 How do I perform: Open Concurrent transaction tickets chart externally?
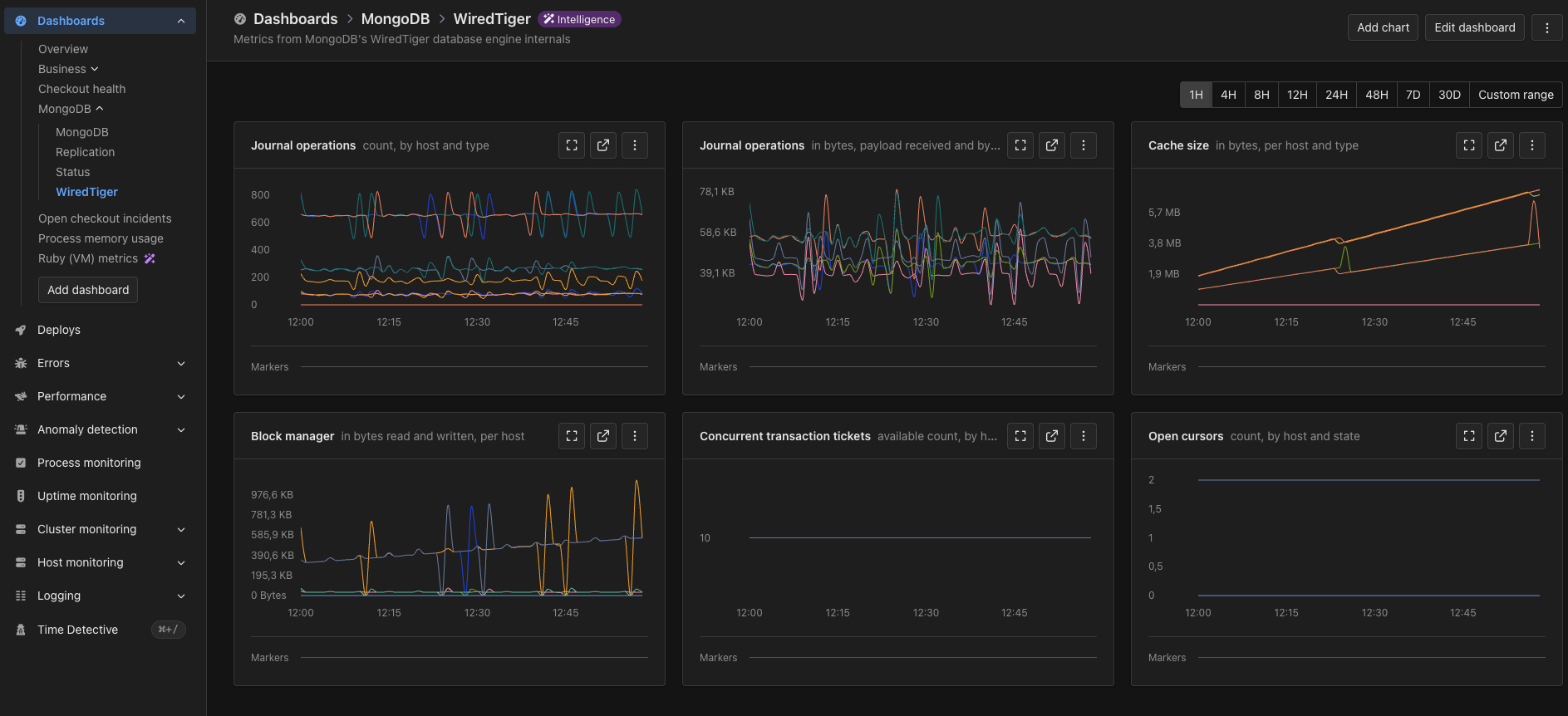point(1052,436)
